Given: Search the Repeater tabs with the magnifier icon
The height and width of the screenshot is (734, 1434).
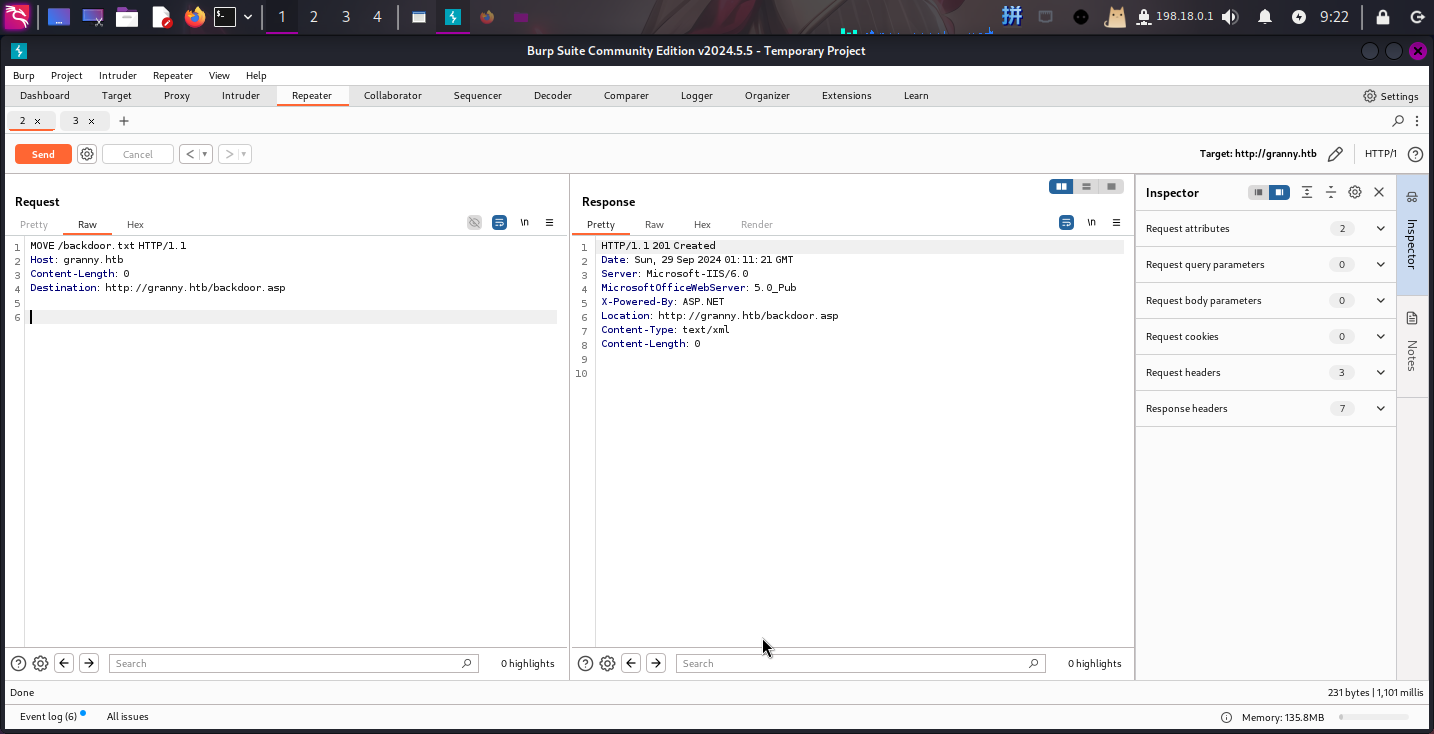Looking at the screenshot, I should click(x=1398, y=121).
